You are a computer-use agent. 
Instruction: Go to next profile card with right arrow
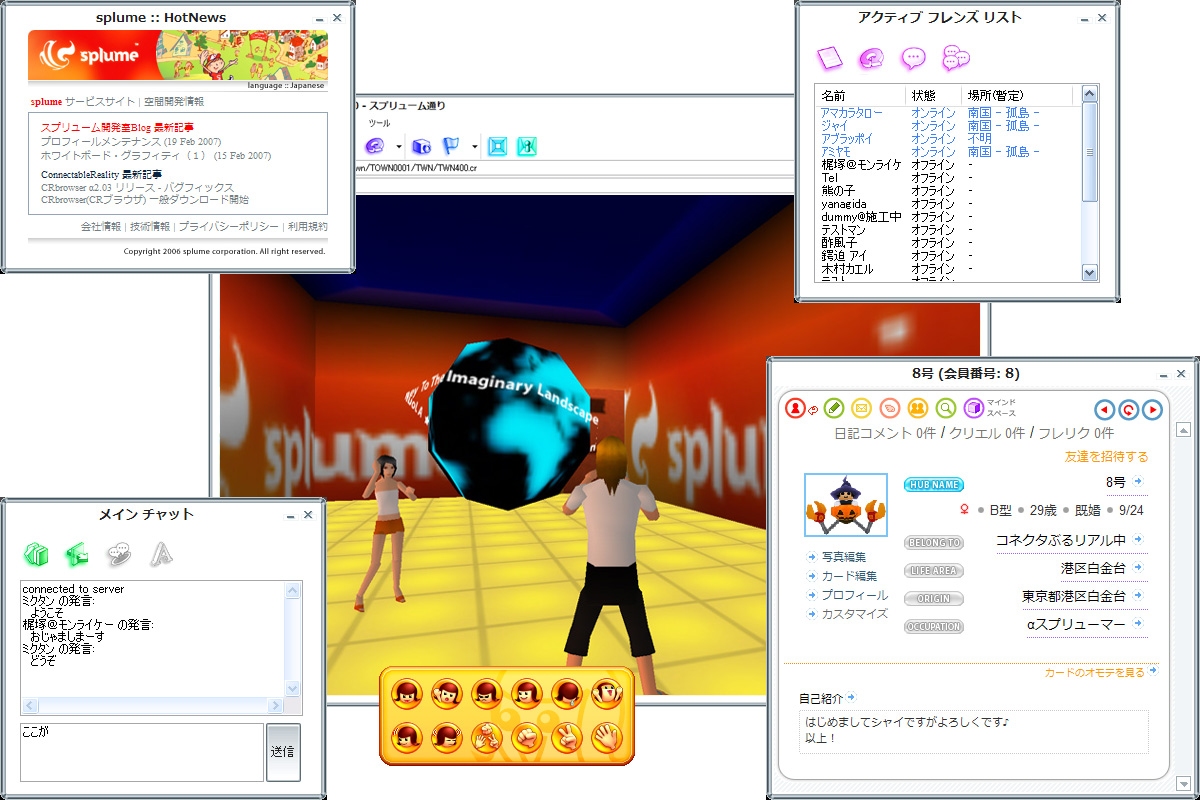1152,409
